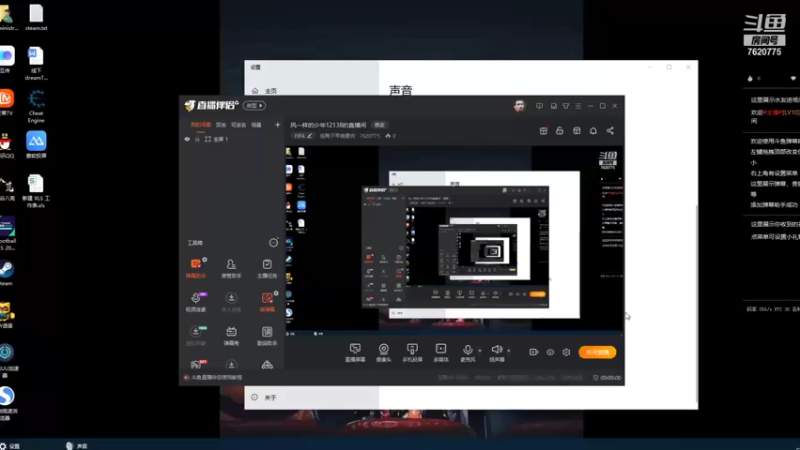Open the tutorial link at bottom left
This screenshot has height=450, width=800.
pos(213,378)
